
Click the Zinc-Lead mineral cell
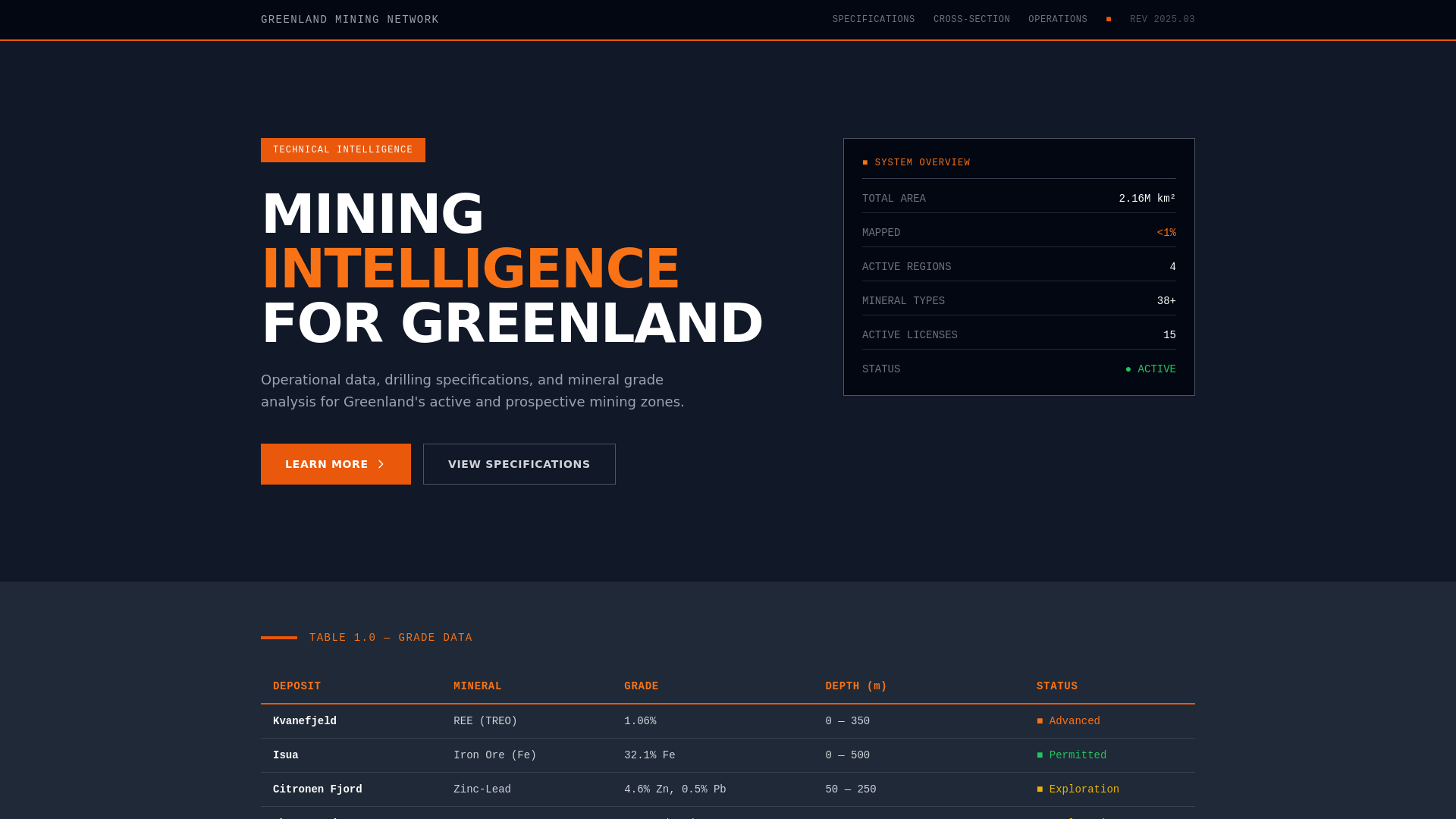tap(482, 789)
